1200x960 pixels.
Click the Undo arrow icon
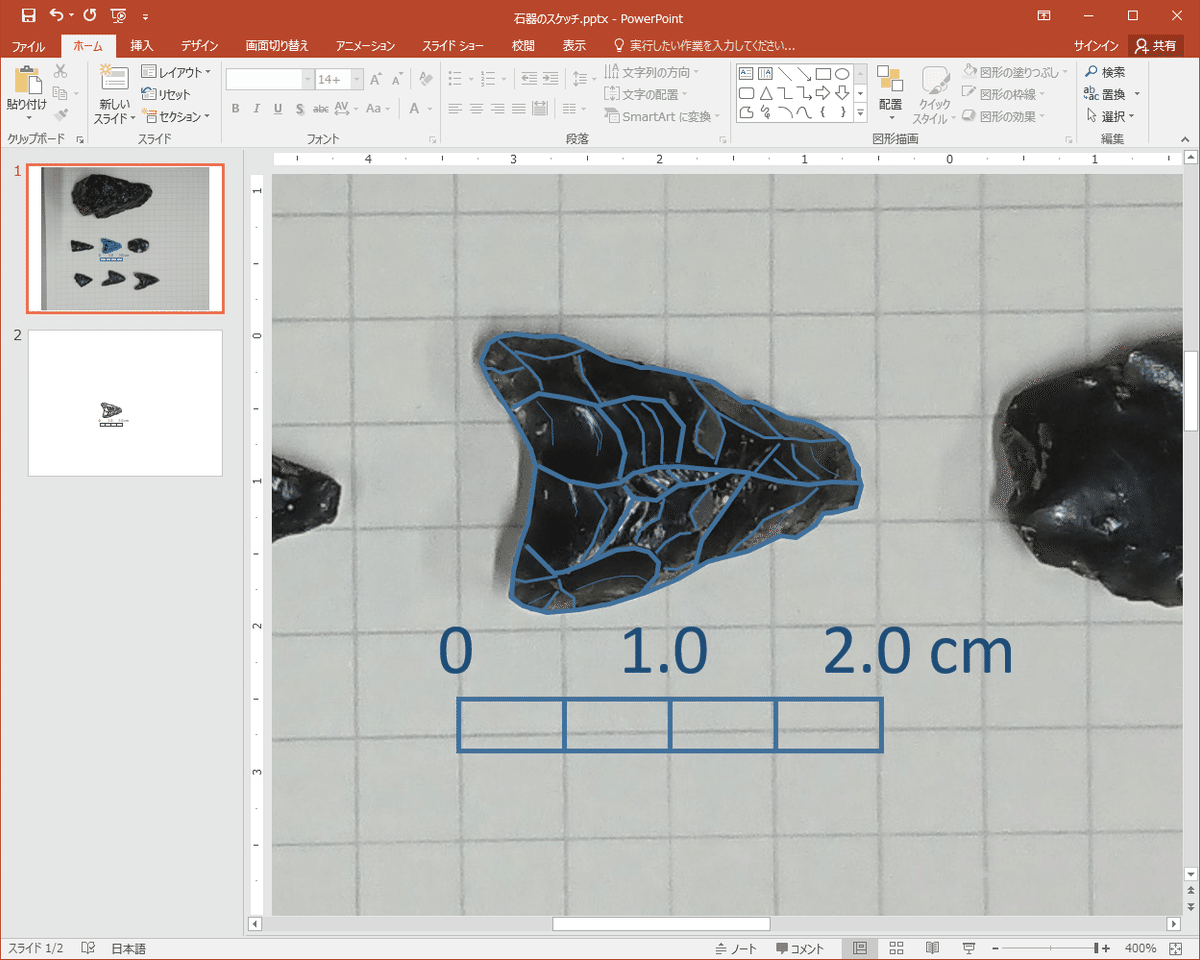(55, 15)
